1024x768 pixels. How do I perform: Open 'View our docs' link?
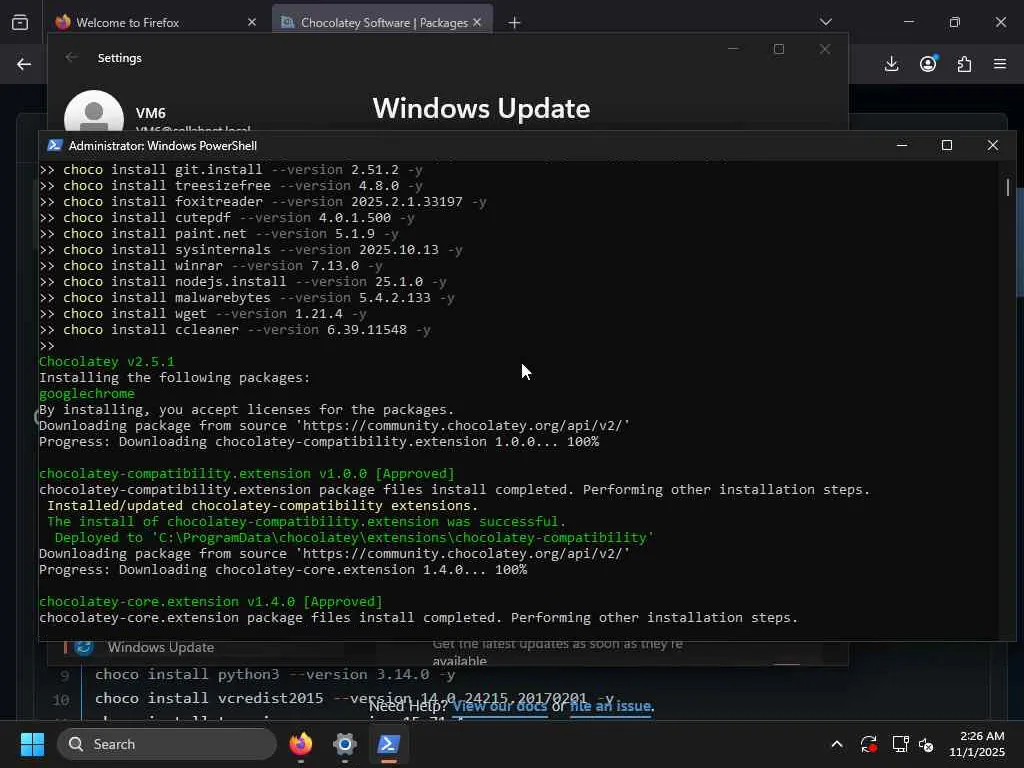pos(500,706)
